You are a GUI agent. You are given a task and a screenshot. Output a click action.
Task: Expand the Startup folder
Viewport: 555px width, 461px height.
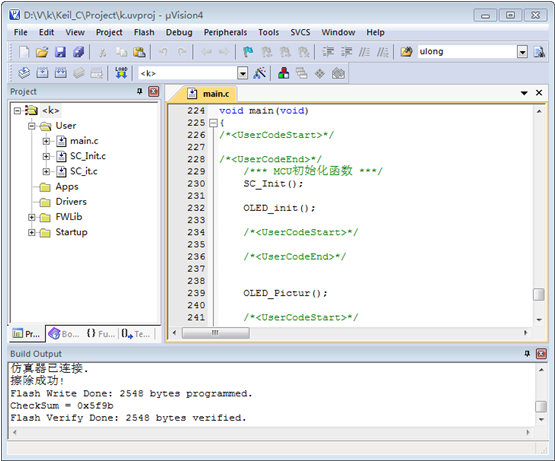(x=32, y=232)
